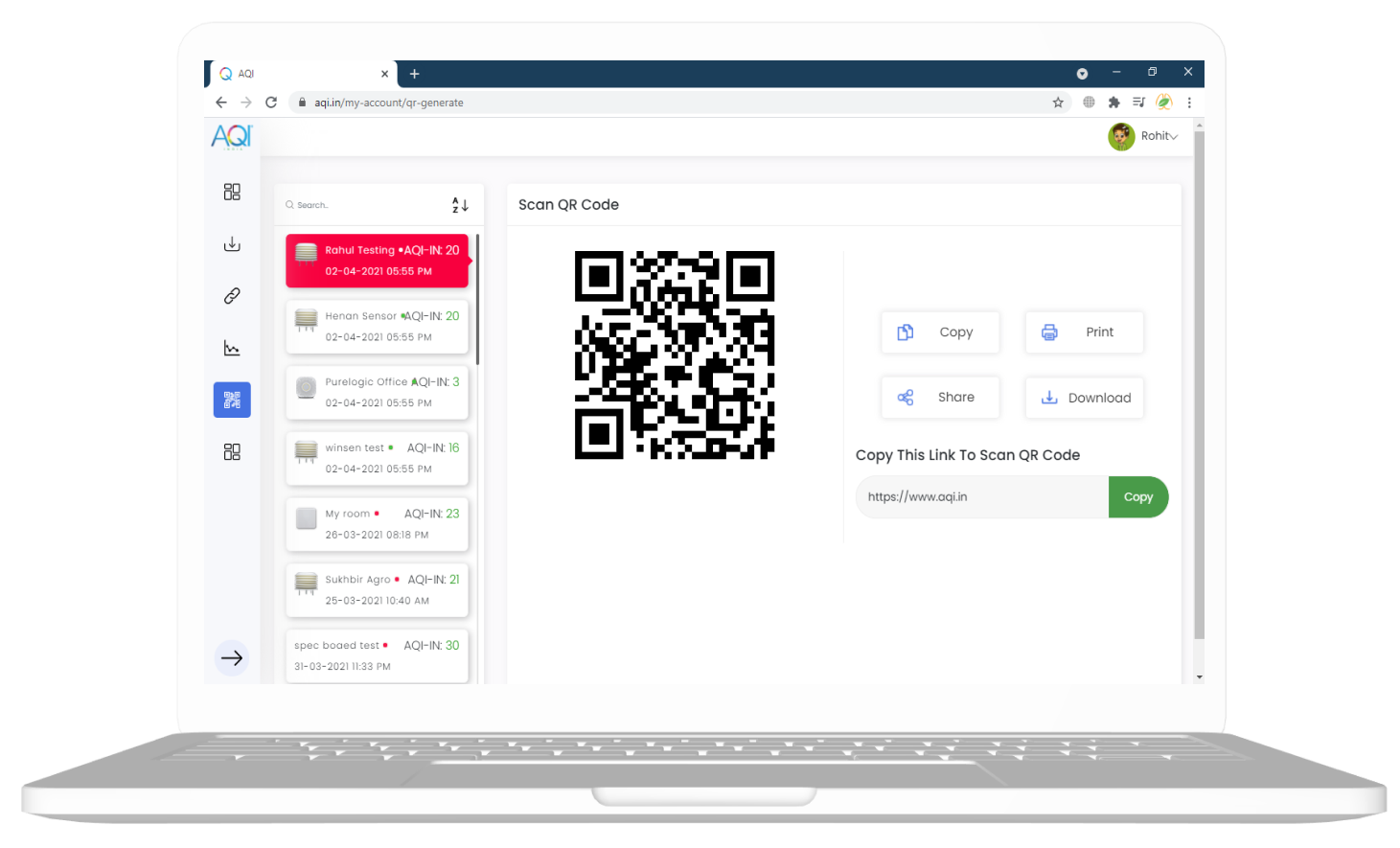Click the Download button
The height and width of the screenshot is (848, 1400).
tap(1084, 398)
